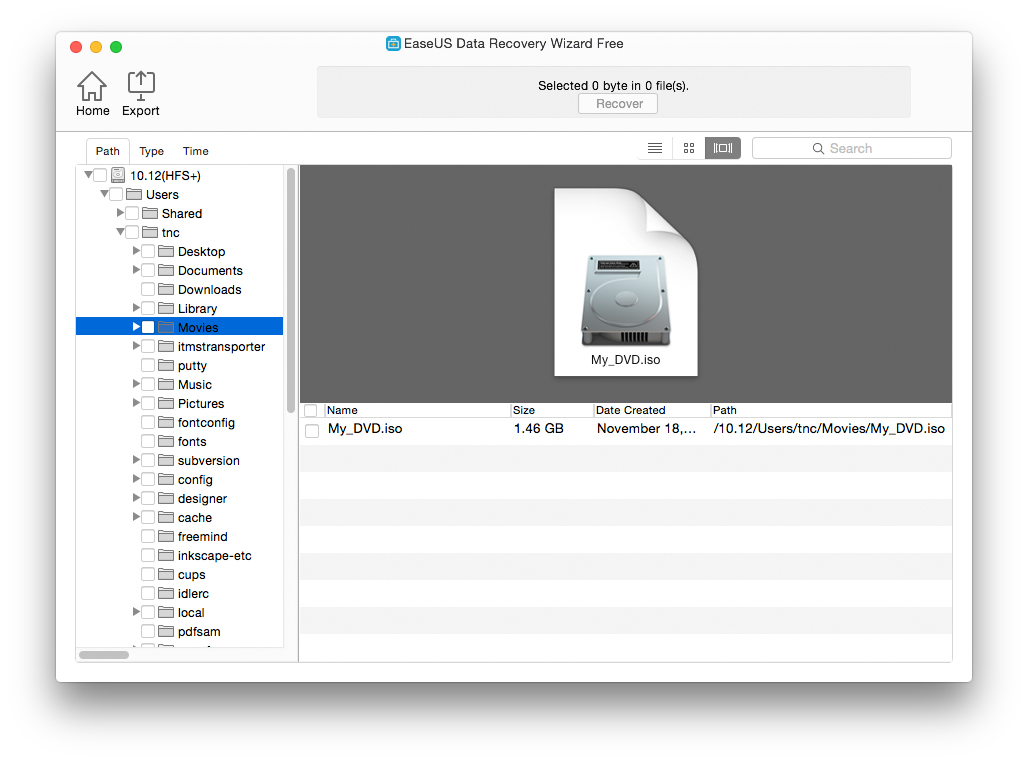
Task: Click the fonts folder icon
Action: coord(166,441)
